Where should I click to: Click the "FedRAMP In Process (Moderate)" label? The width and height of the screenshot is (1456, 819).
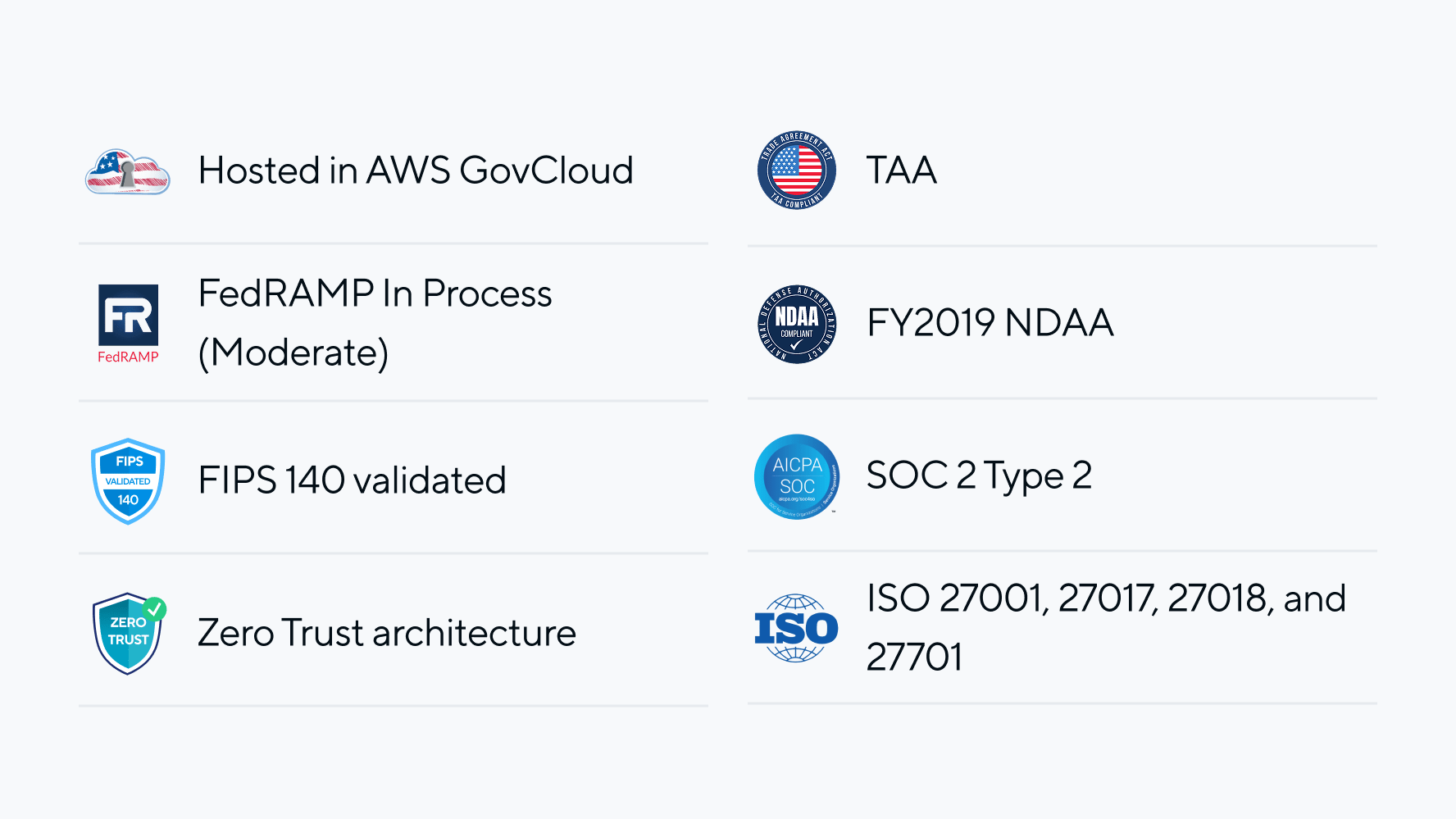pos(375,323)
